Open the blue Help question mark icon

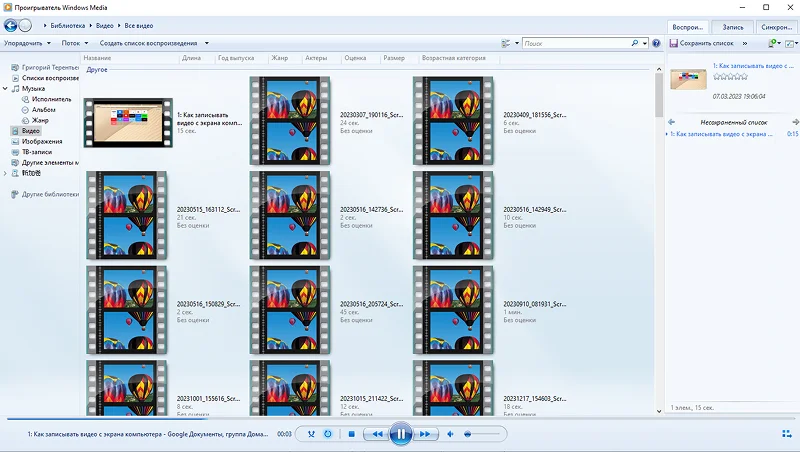tap(656, 43)
